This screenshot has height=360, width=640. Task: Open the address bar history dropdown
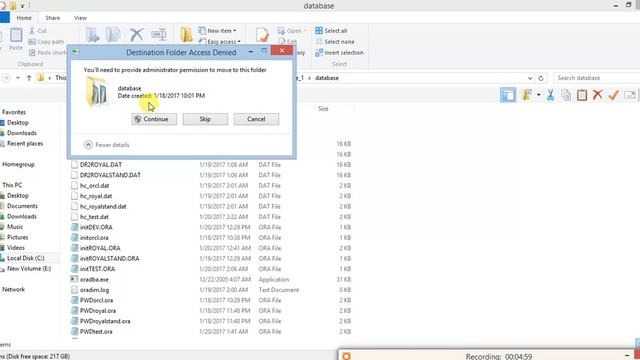[x=530, y=78]
